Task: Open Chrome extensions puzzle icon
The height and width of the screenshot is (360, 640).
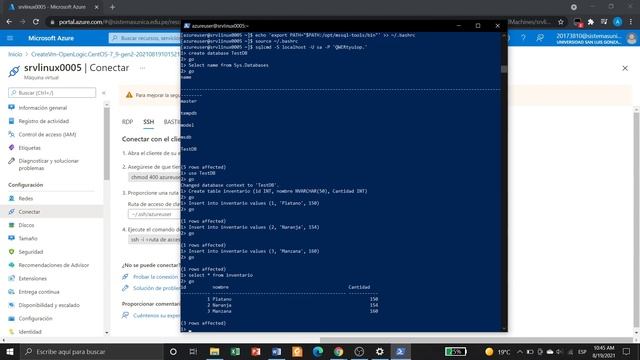Action: tap(591, 22)
